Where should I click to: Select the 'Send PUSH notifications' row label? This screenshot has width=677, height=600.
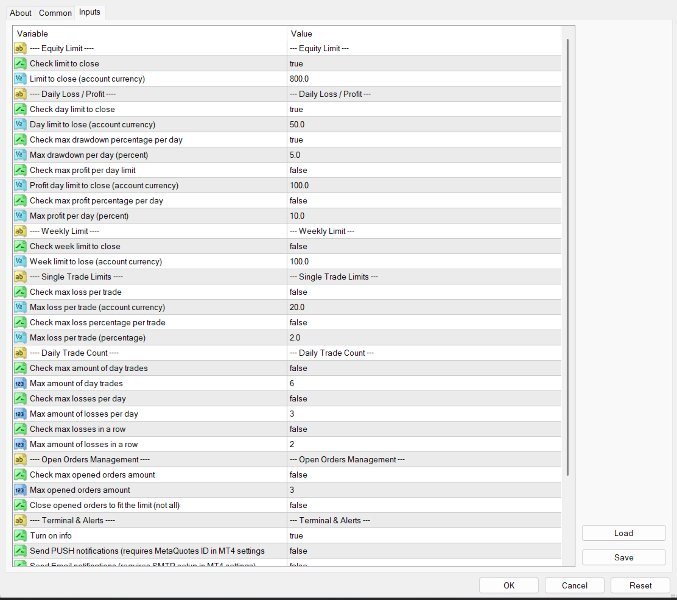click(x=147, y=551)
